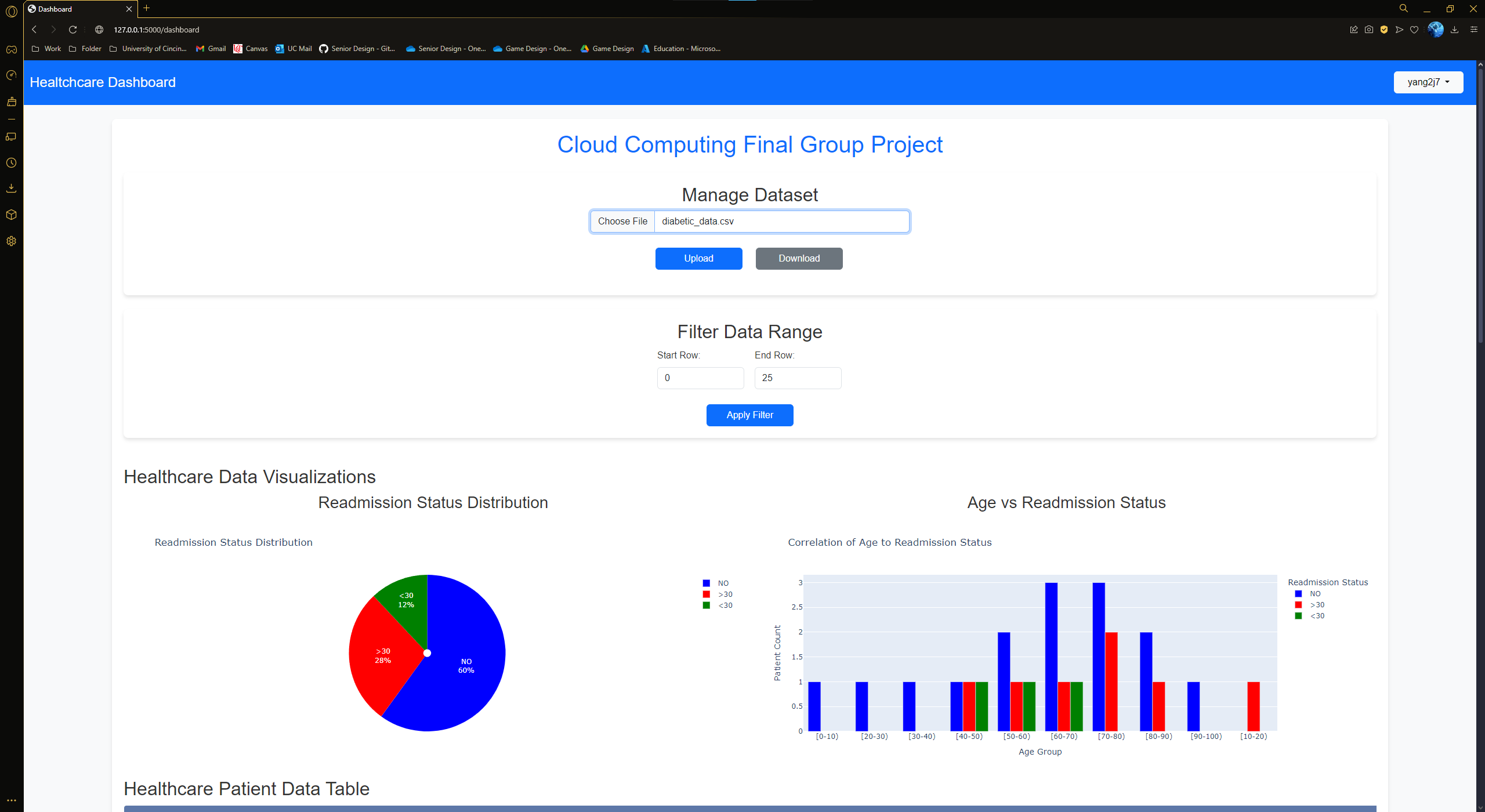Open Senior Design OneDrive bookmark
This screenshot has height=812, width=1485.
[446, 49]
